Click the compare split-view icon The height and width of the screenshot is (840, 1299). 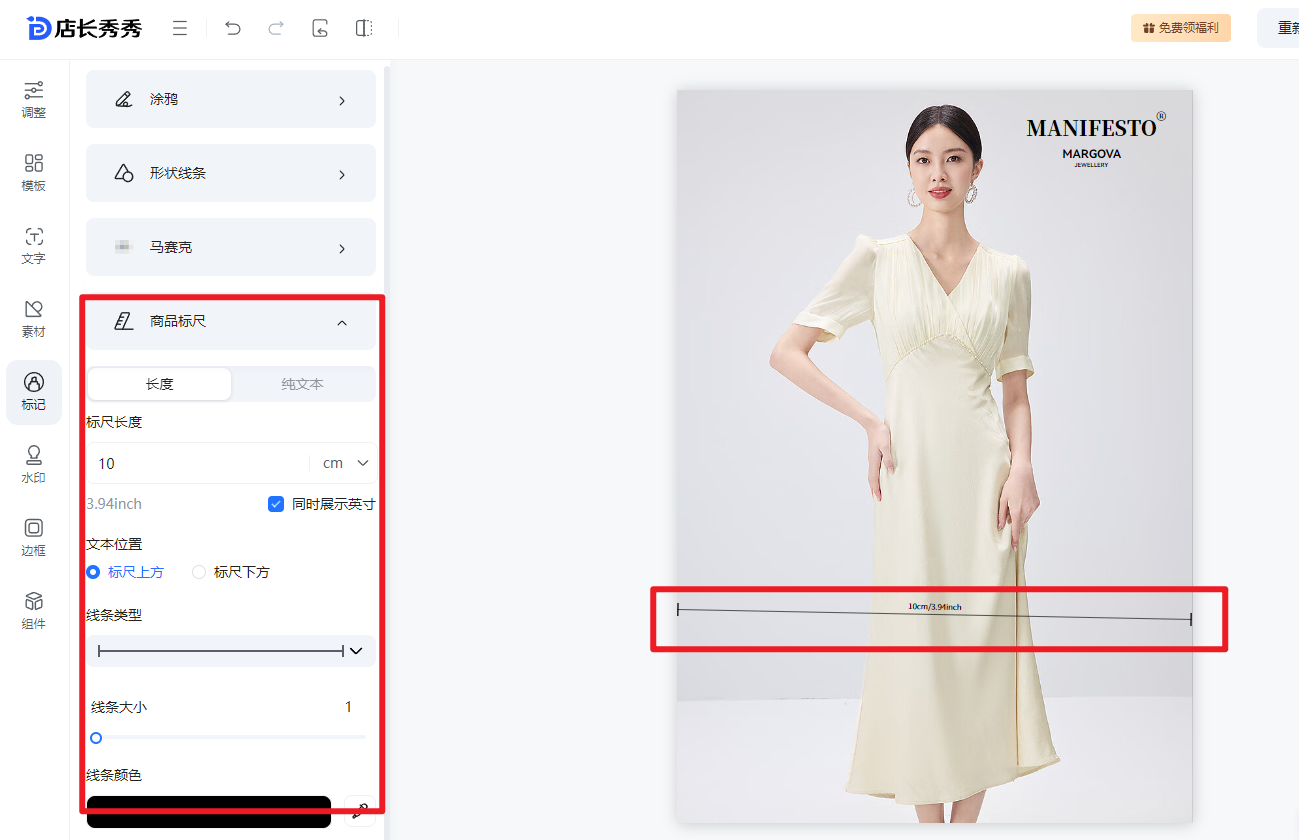coord(364,28)
